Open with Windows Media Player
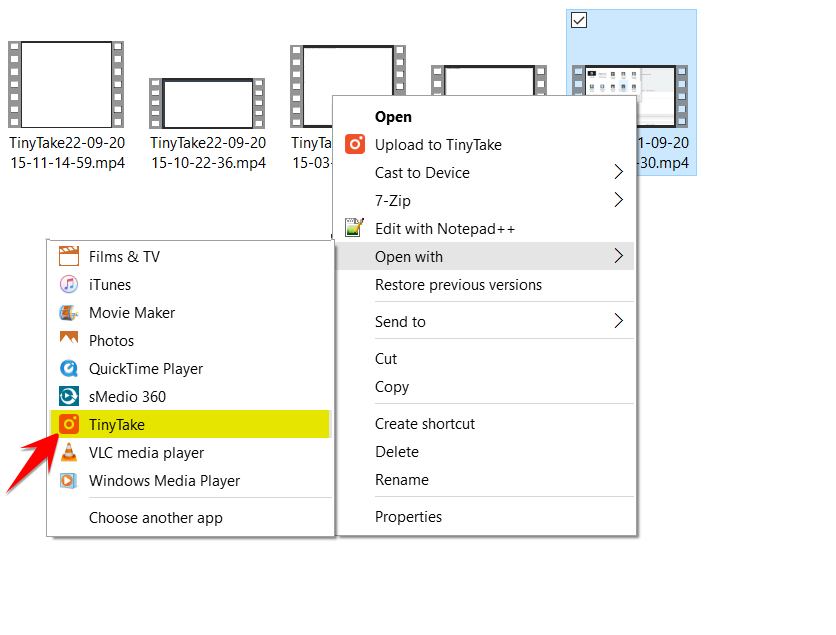This screenshot has height=635, width=836. pyautogui.click(x=190, y=480)
